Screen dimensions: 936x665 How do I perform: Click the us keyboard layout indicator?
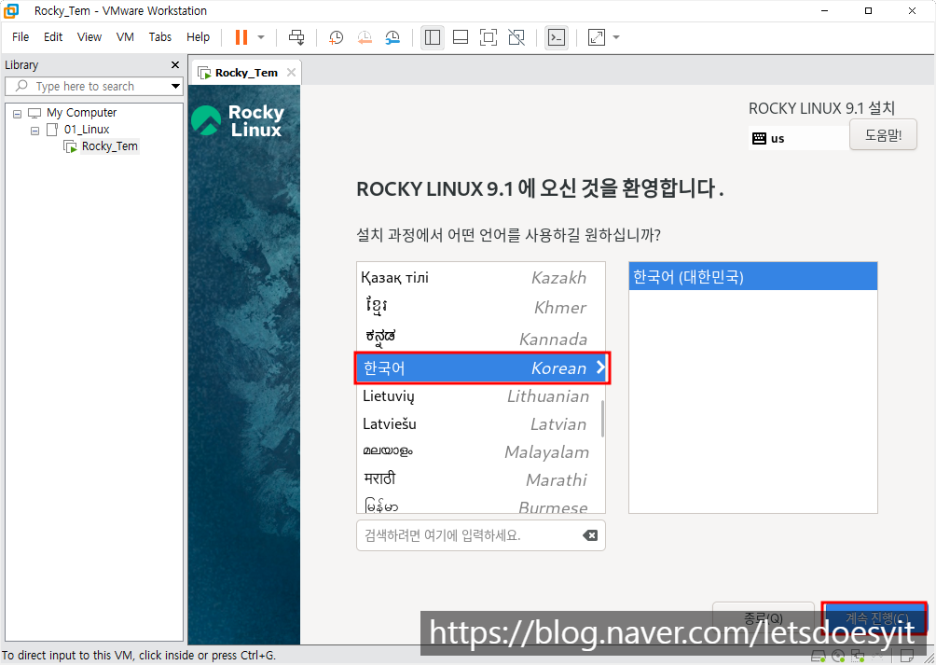tap(798, 138)
